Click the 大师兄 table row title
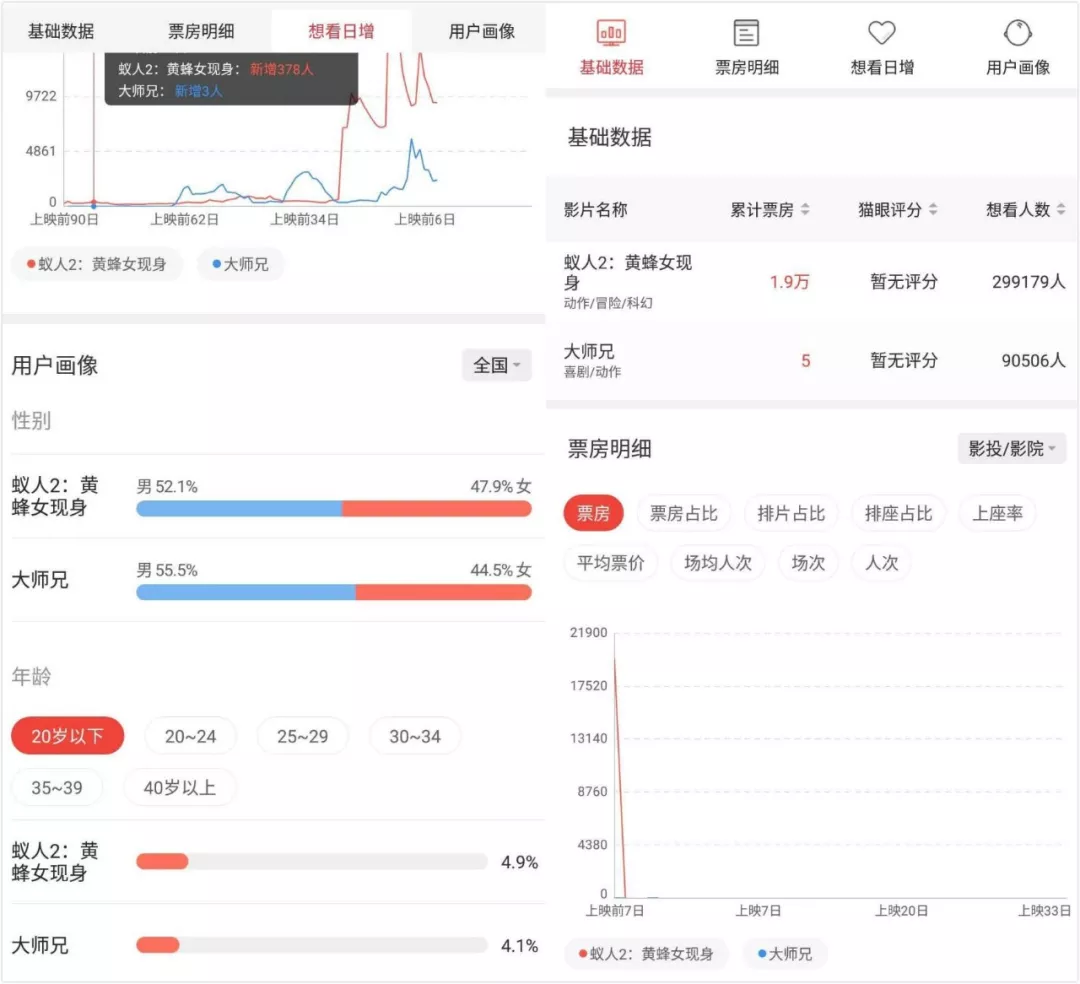1080x984 pixels. (x=589, y=351)
